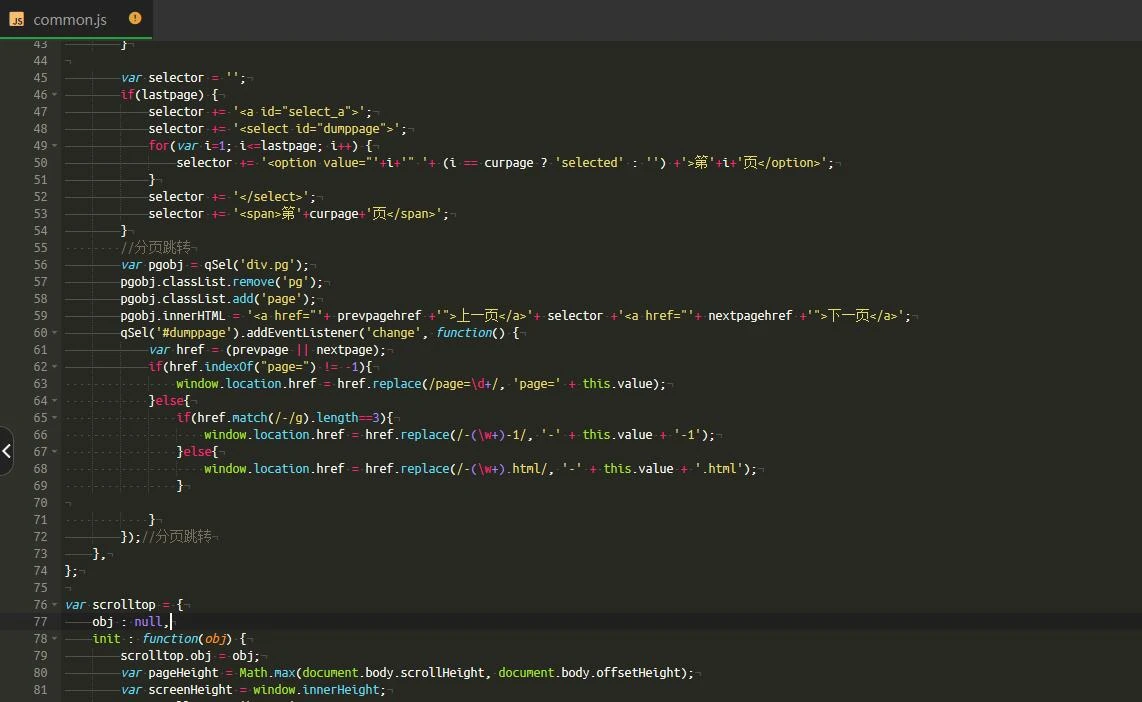Click line number 53 in the gutter
Screen dimensions: 1142x702
(x=40, y=214)
